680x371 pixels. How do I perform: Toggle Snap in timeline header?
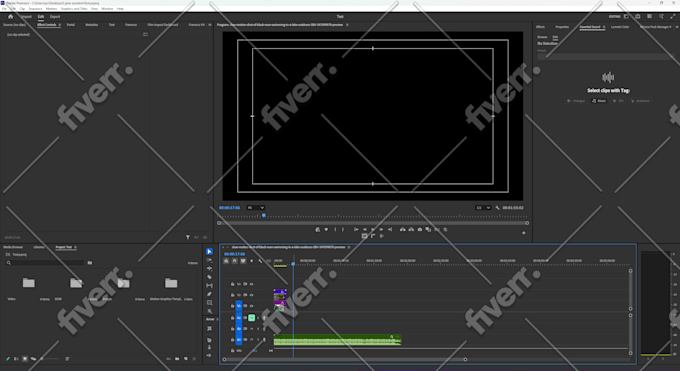click(235, 261)
